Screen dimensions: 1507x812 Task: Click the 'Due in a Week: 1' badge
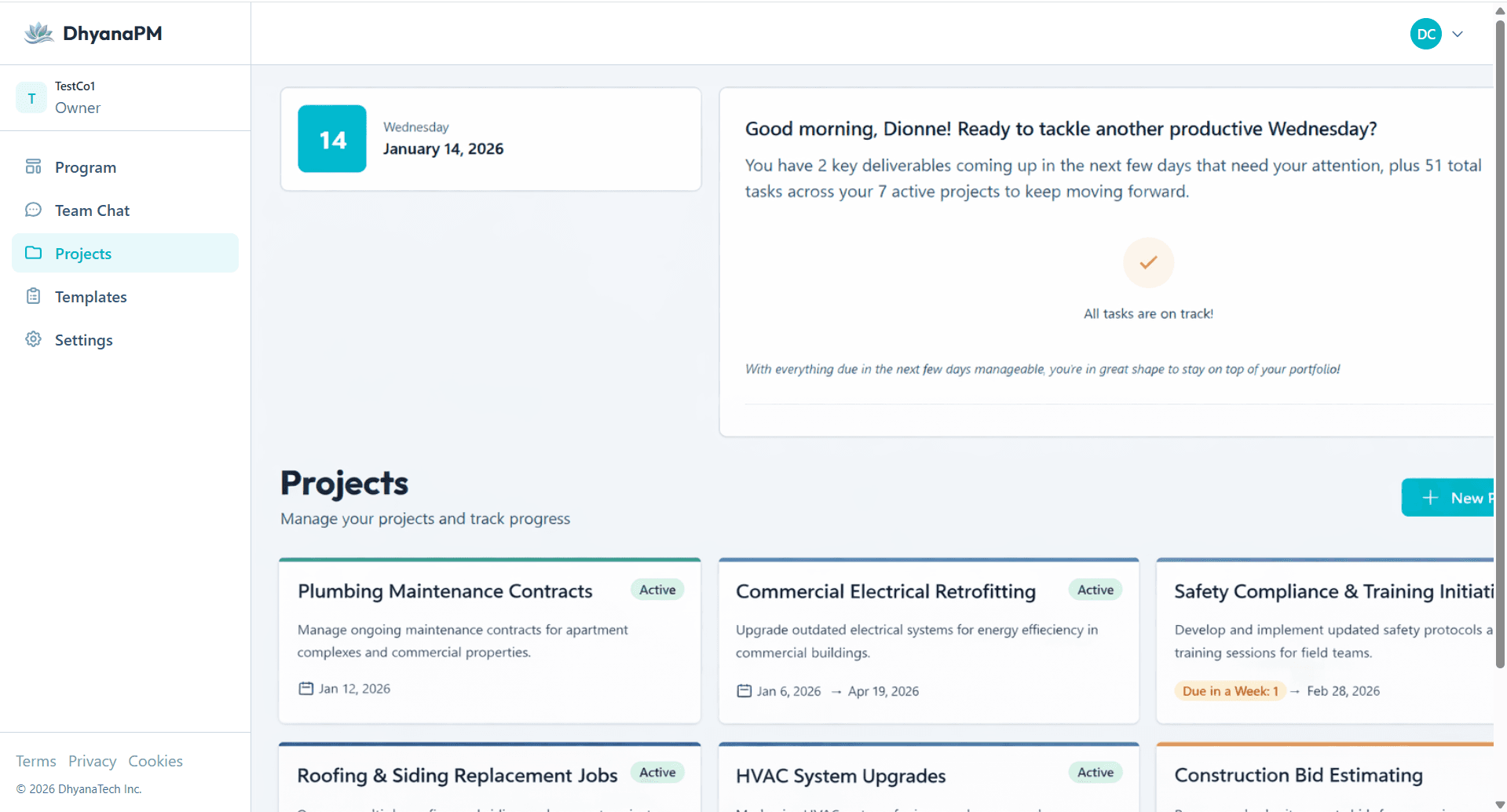(x=1229, y=690)
